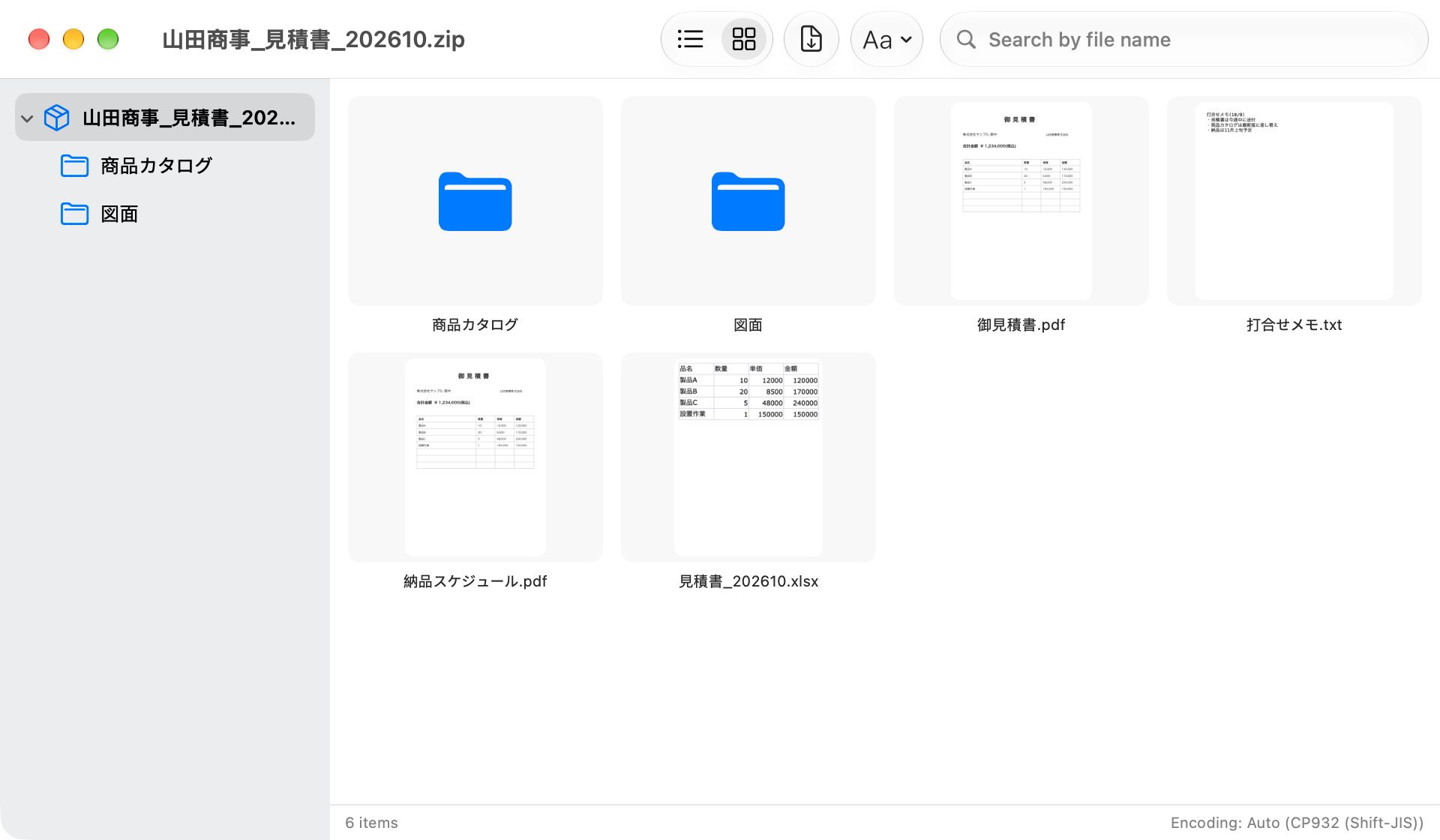This screenshot has width=1440, height=840.
Task: Click the Encoding: Auto status text
Action: (x=1297, y=823)
